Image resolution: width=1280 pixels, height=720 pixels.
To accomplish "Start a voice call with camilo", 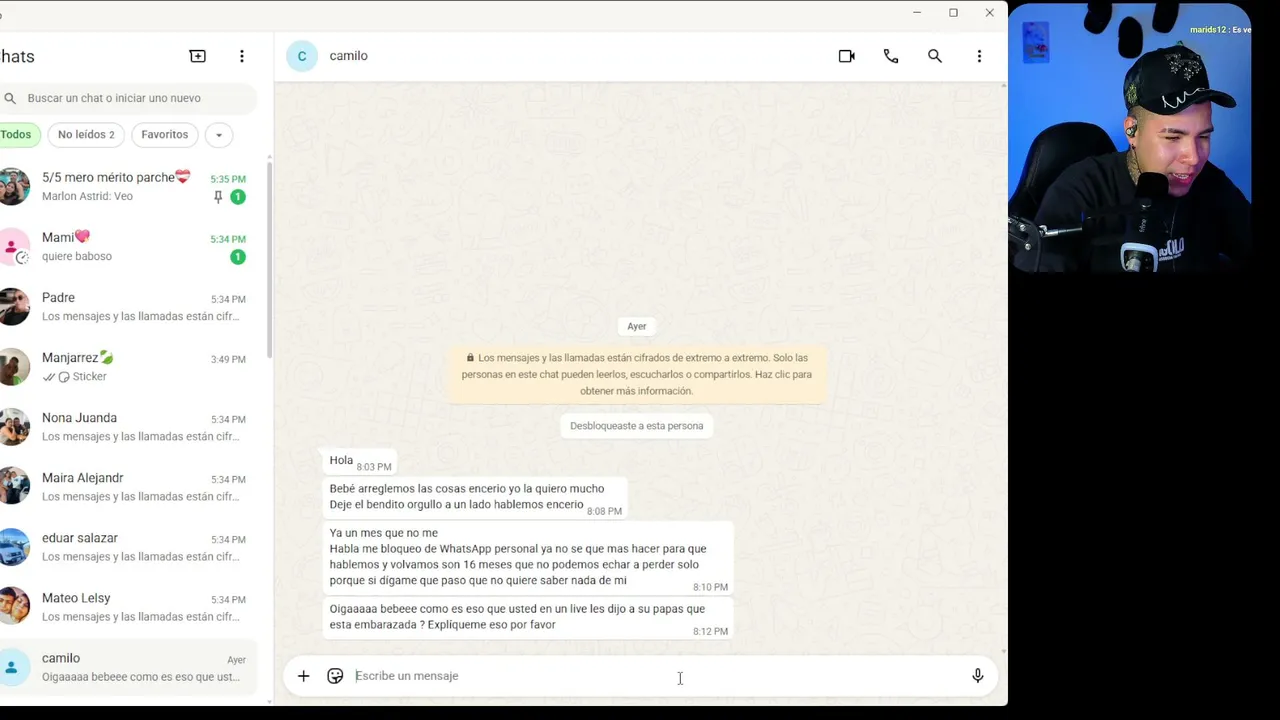I will coord(891,56).
